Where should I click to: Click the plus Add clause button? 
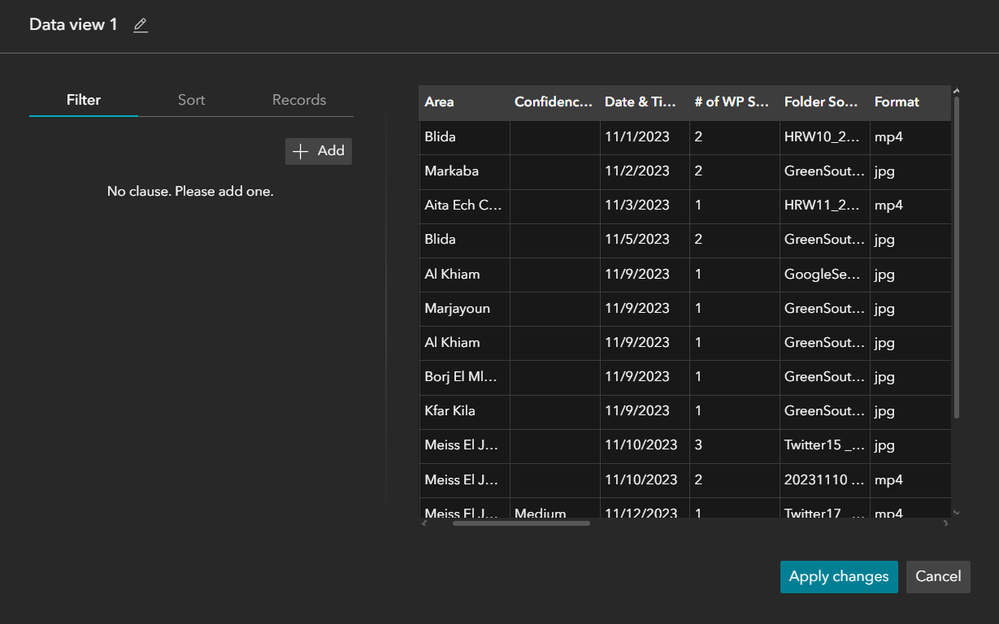tap(318, 151)
